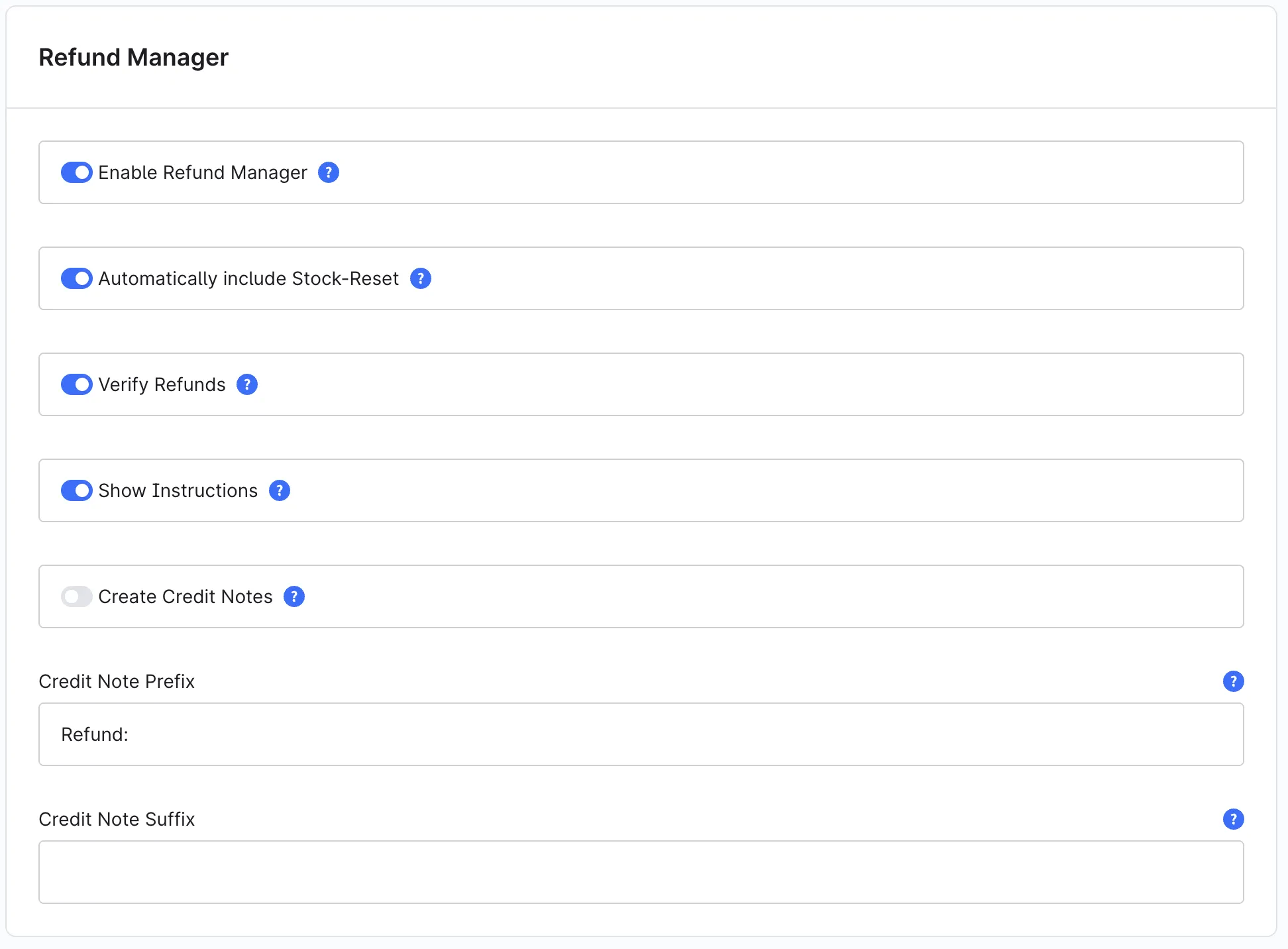1288x949 pixels.
Task: Enable the Create Credit Notes switch
Action: coord(77,596)
